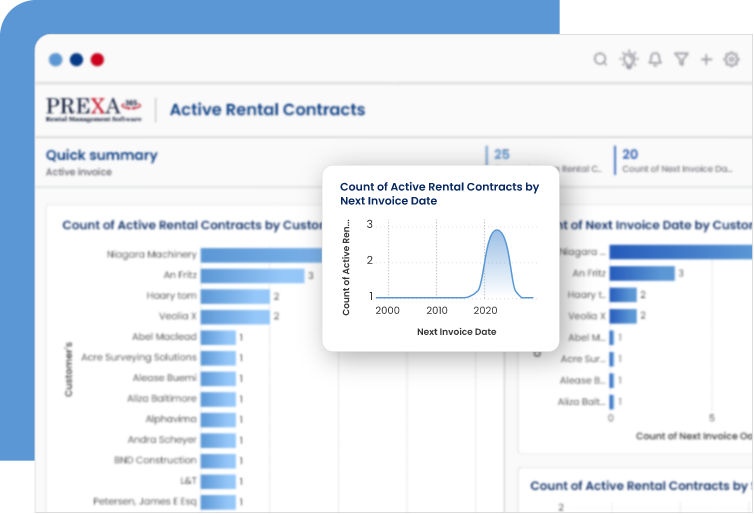Open the settings gear icon
Viewport: 754px width, 514px height.
tap(731, 60)
